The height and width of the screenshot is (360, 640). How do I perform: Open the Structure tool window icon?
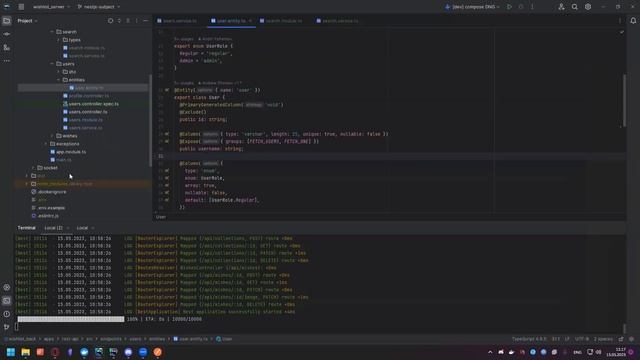click(x=7, y=48)
